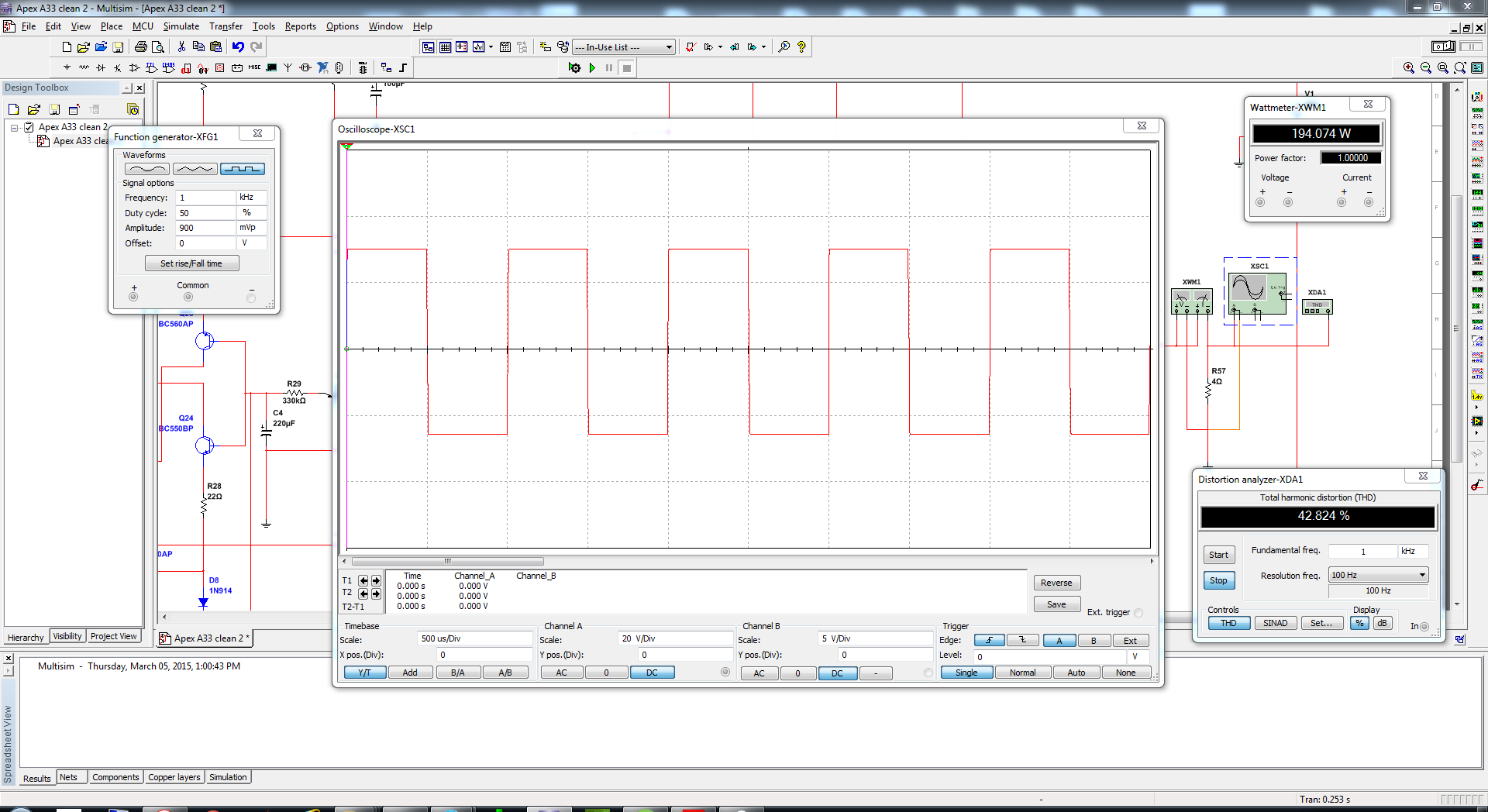The height and width of the screenshot is (812, 1488).
Task: Click the Set rise/Fall time button
Action: tap(191, 263)
